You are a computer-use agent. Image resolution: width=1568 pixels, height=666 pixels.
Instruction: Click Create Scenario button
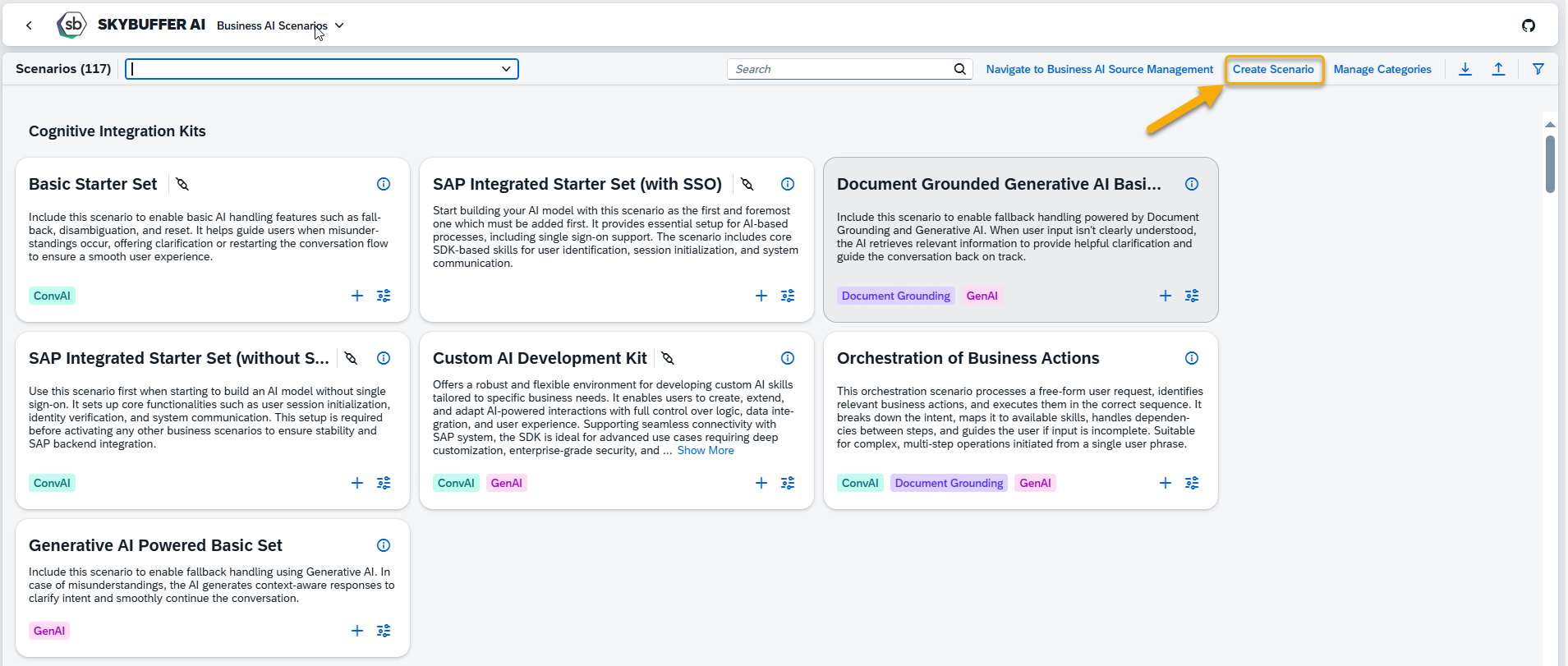pyautogui.click(x=1273, y=69)
